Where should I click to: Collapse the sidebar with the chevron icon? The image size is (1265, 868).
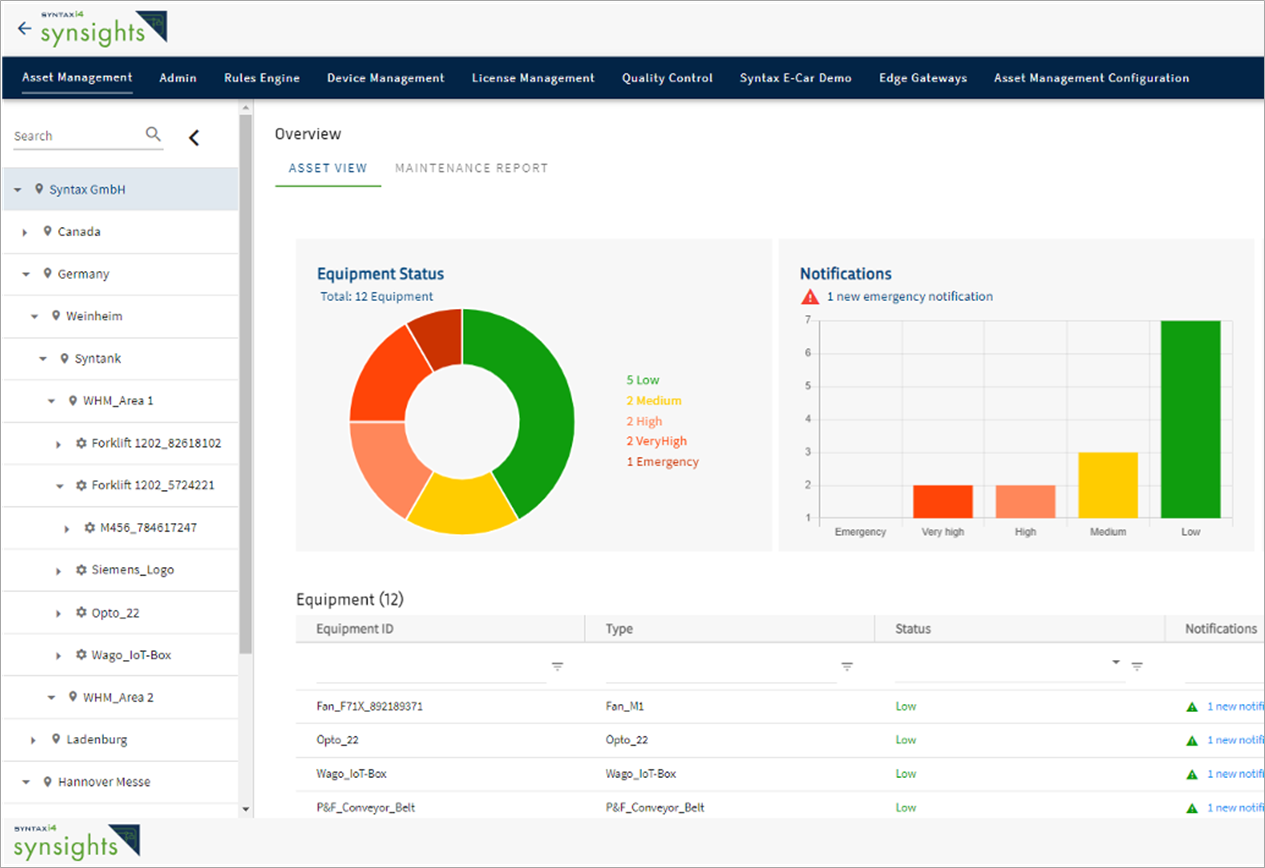(194, 138)
